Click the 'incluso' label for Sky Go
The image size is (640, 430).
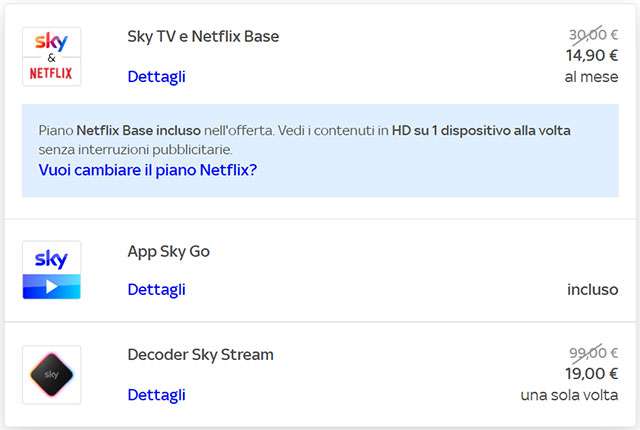point(593,290)
